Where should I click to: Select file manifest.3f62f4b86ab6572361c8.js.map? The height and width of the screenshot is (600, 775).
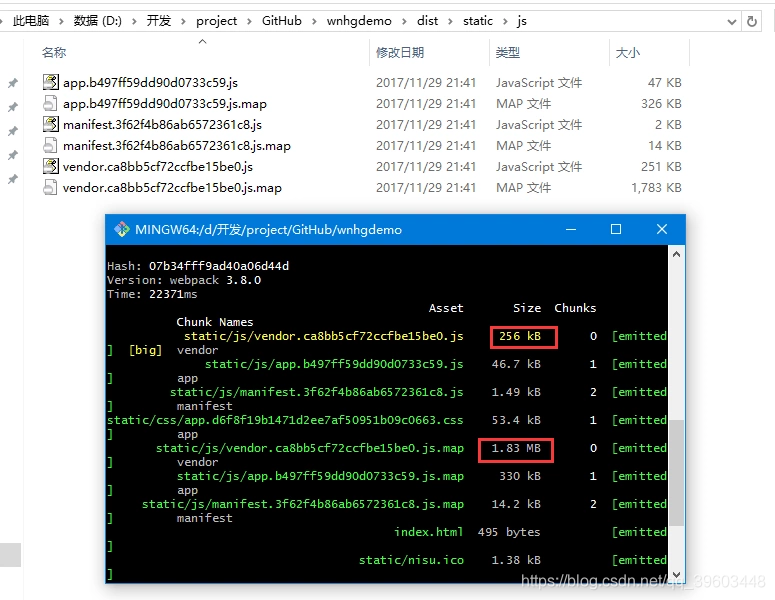(176, 145)
